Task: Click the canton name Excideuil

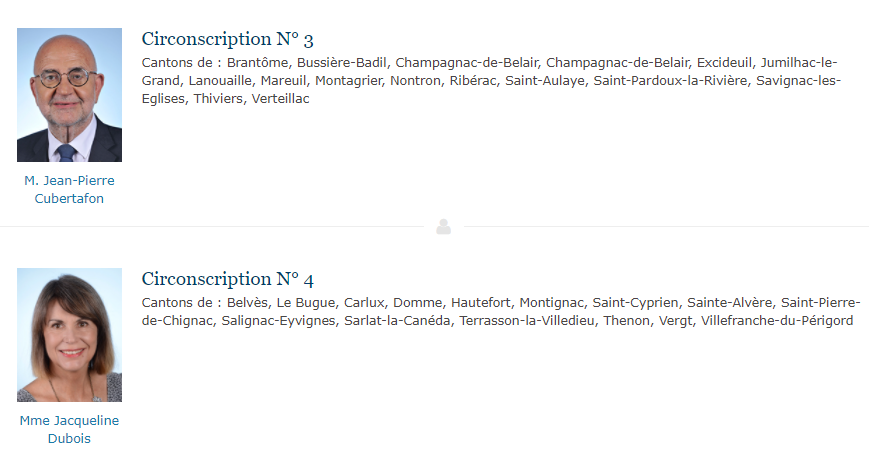Action: tap(724, 63)
